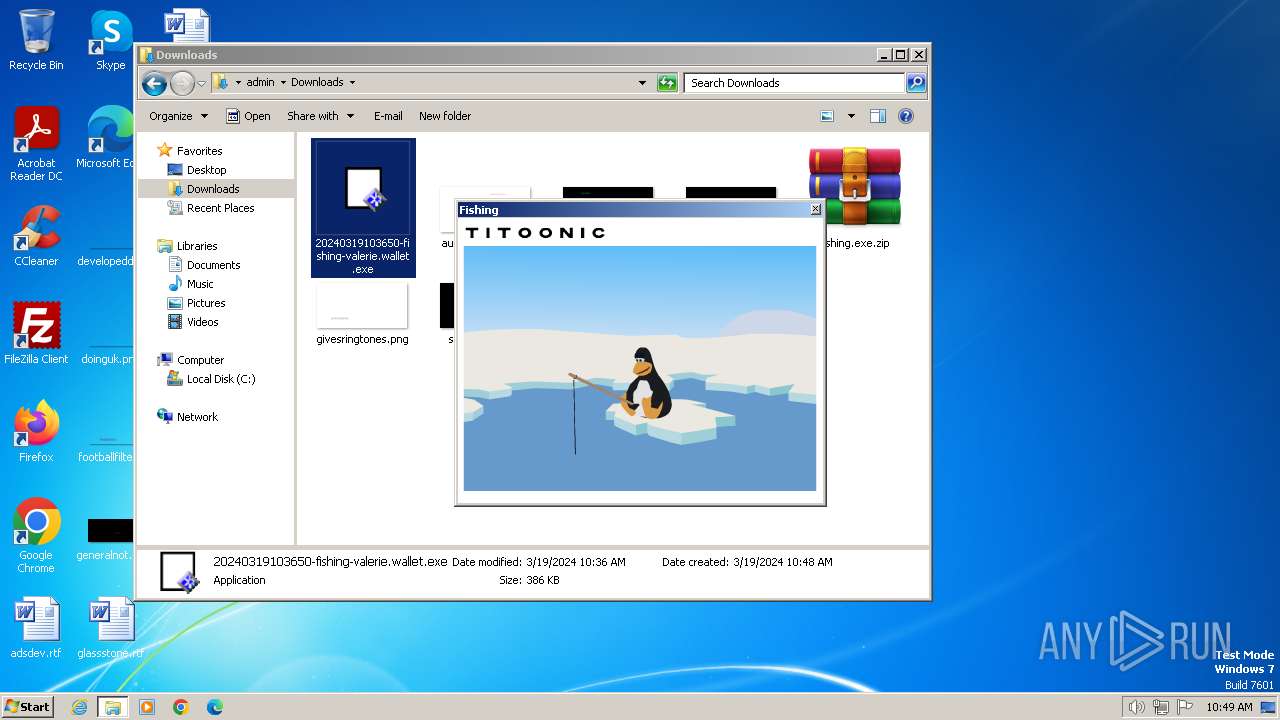This screenshot has height=720, width=1280.
Task: Open the Start menu
Action: 28,706
